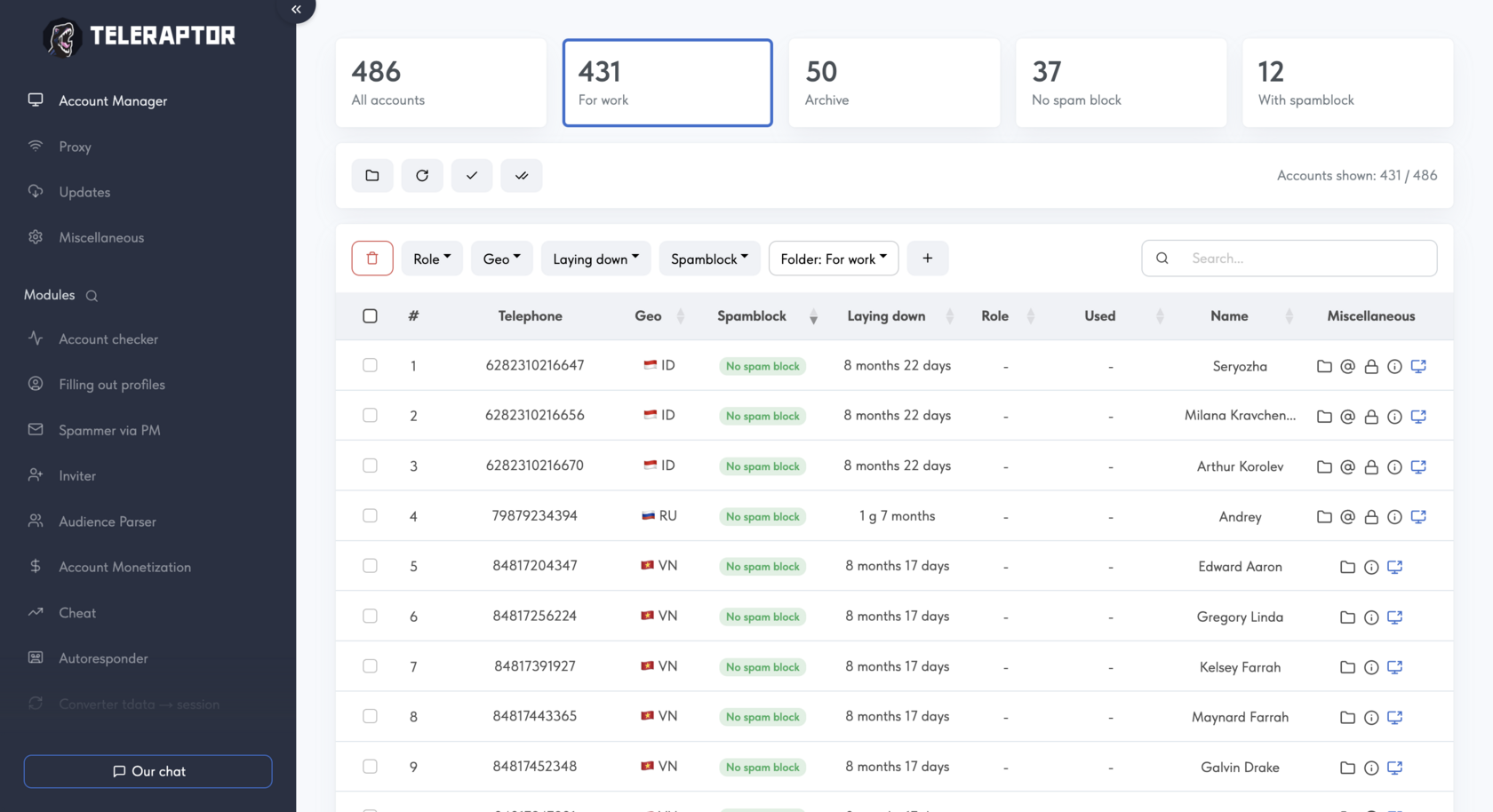Check the box for Maynard Farrah
1493x812 pixels.
(x=371, y=716)
